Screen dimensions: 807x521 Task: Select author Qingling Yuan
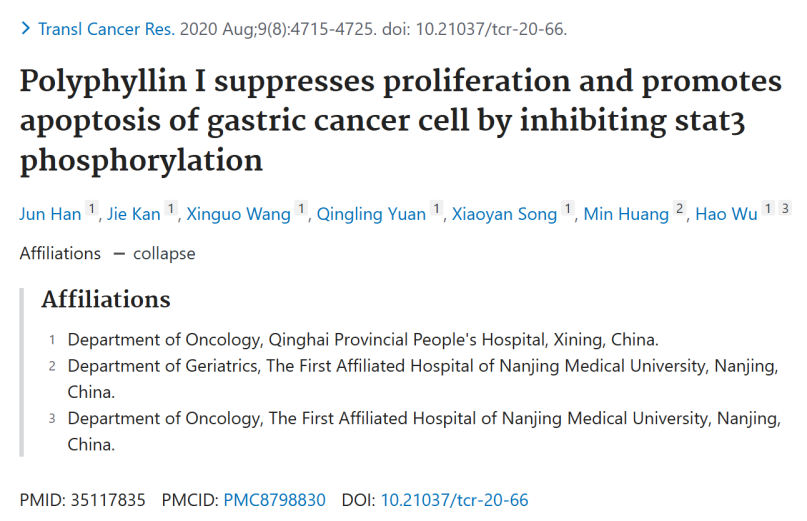coord(371,214)
